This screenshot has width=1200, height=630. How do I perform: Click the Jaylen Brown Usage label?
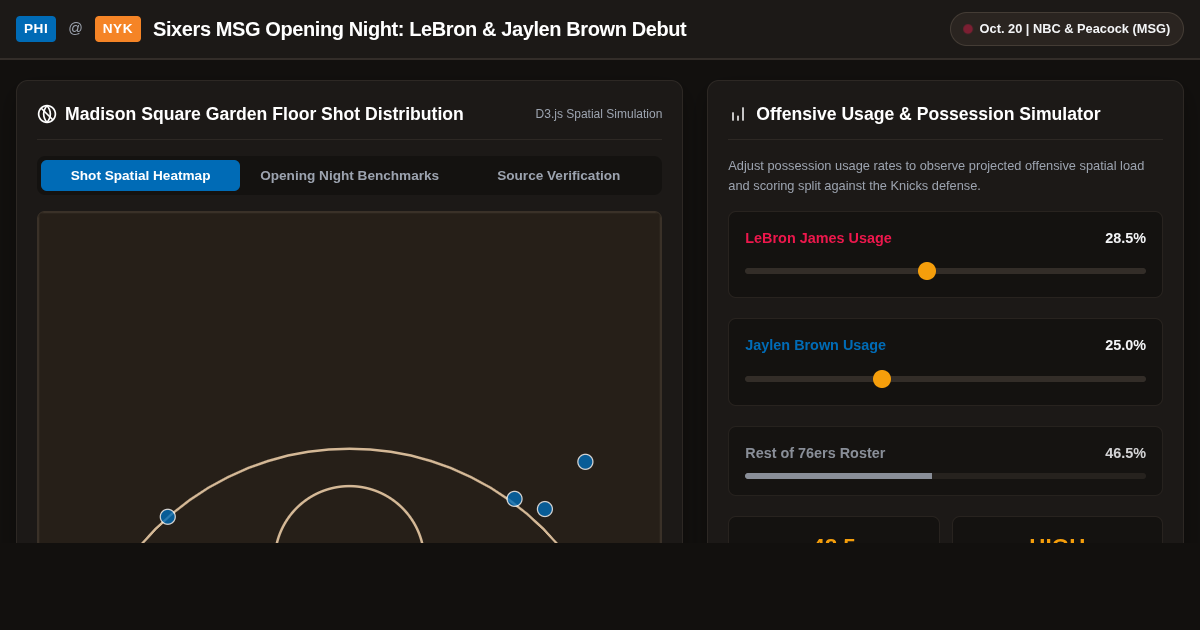(x=815, y=345)
